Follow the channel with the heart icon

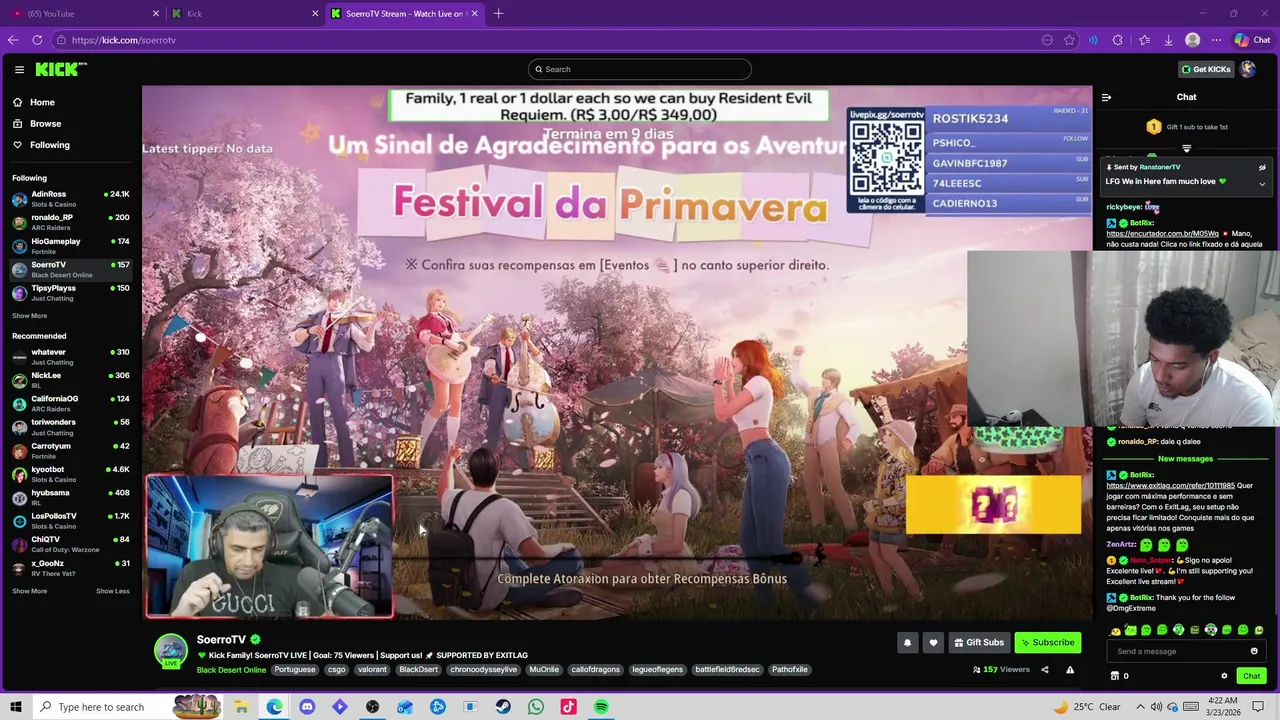933,643
